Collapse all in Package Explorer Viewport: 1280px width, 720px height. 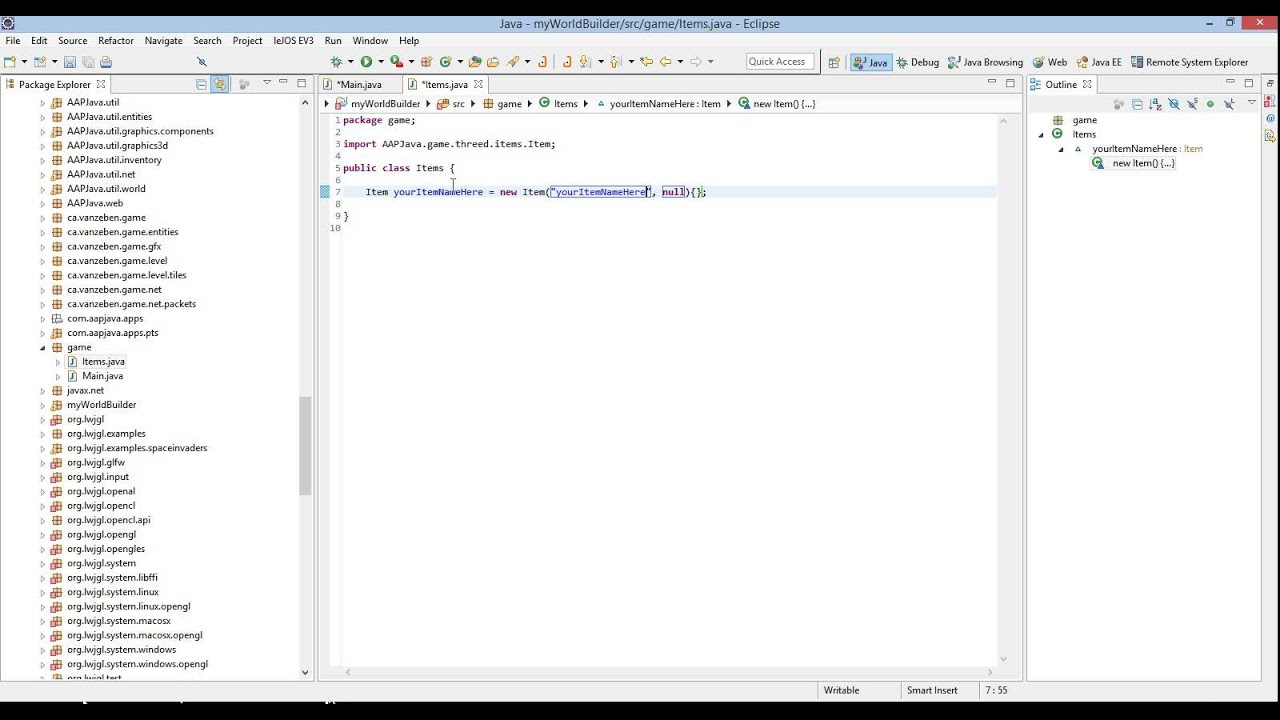(201, 84)
